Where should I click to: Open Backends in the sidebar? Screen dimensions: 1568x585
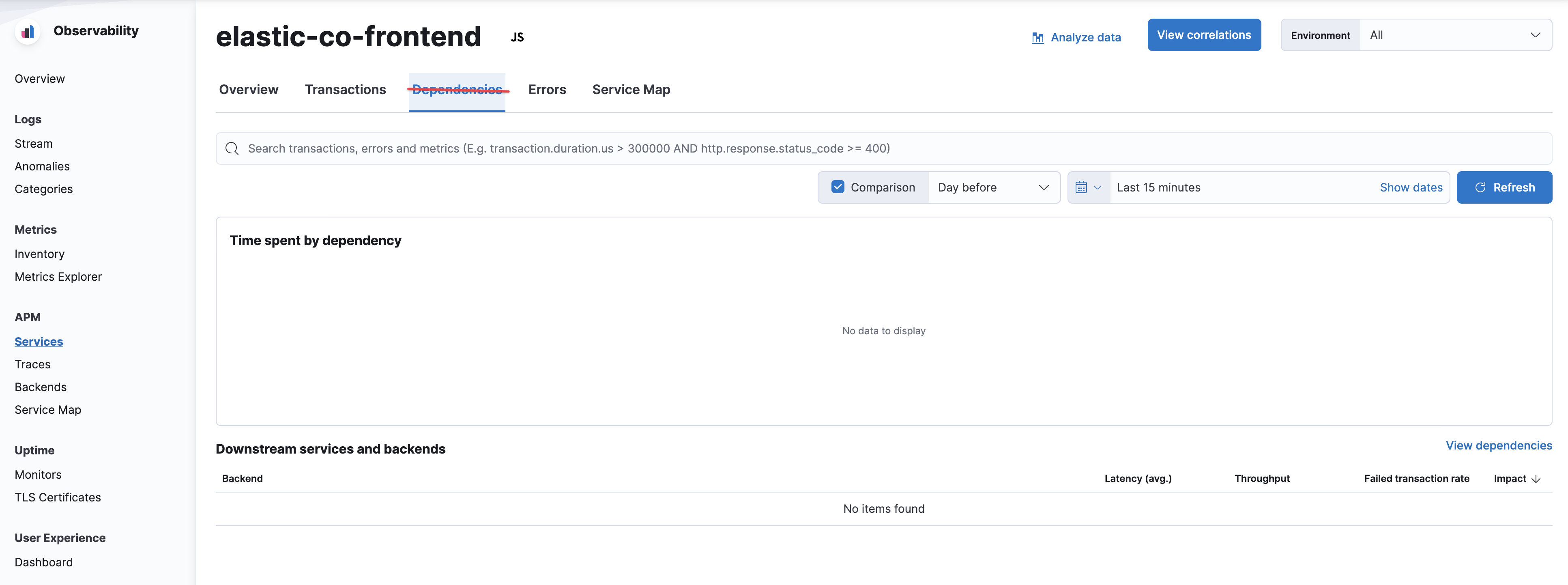point(41,387)
